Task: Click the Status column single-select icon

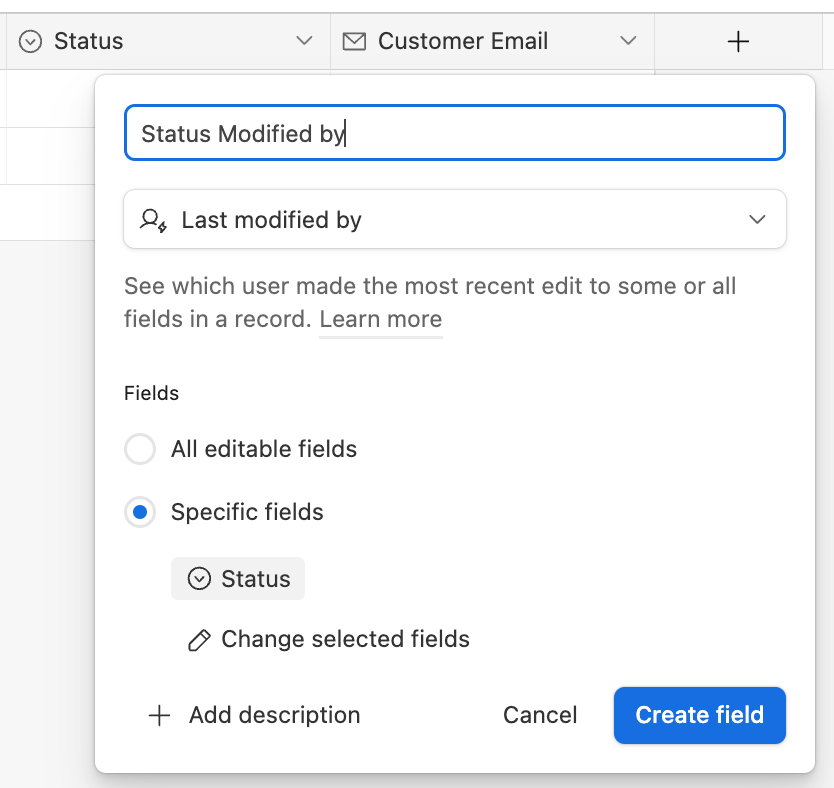Action: click(30, 41)
